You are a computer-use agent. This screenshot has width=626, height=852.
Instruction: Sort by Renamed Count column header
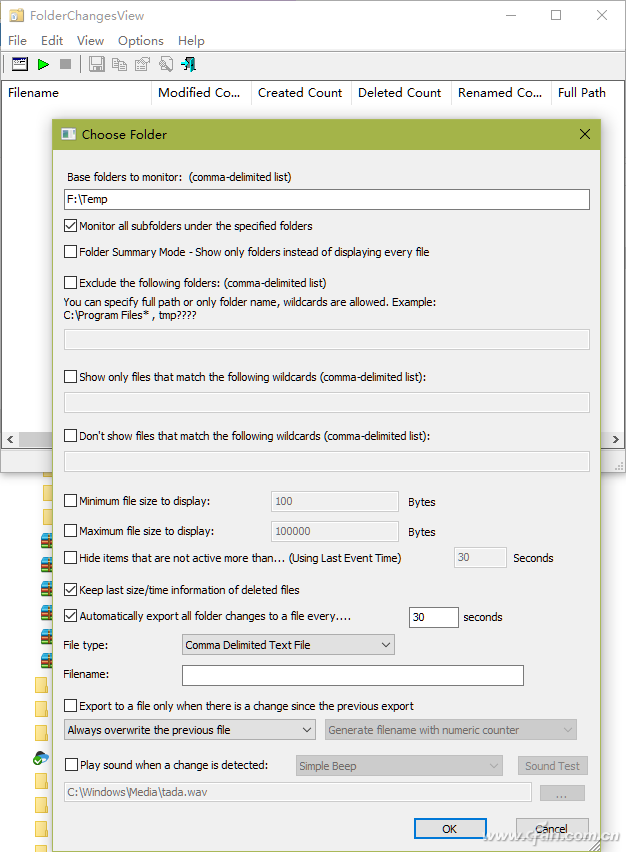500,93
